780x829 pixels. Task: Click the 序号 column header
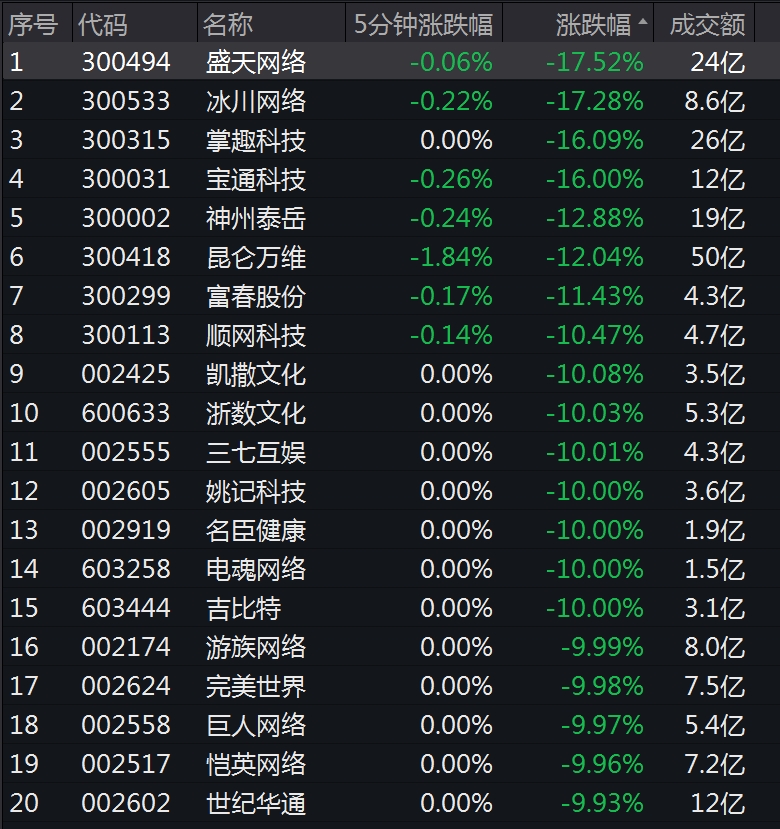click(x=33, y=24)
